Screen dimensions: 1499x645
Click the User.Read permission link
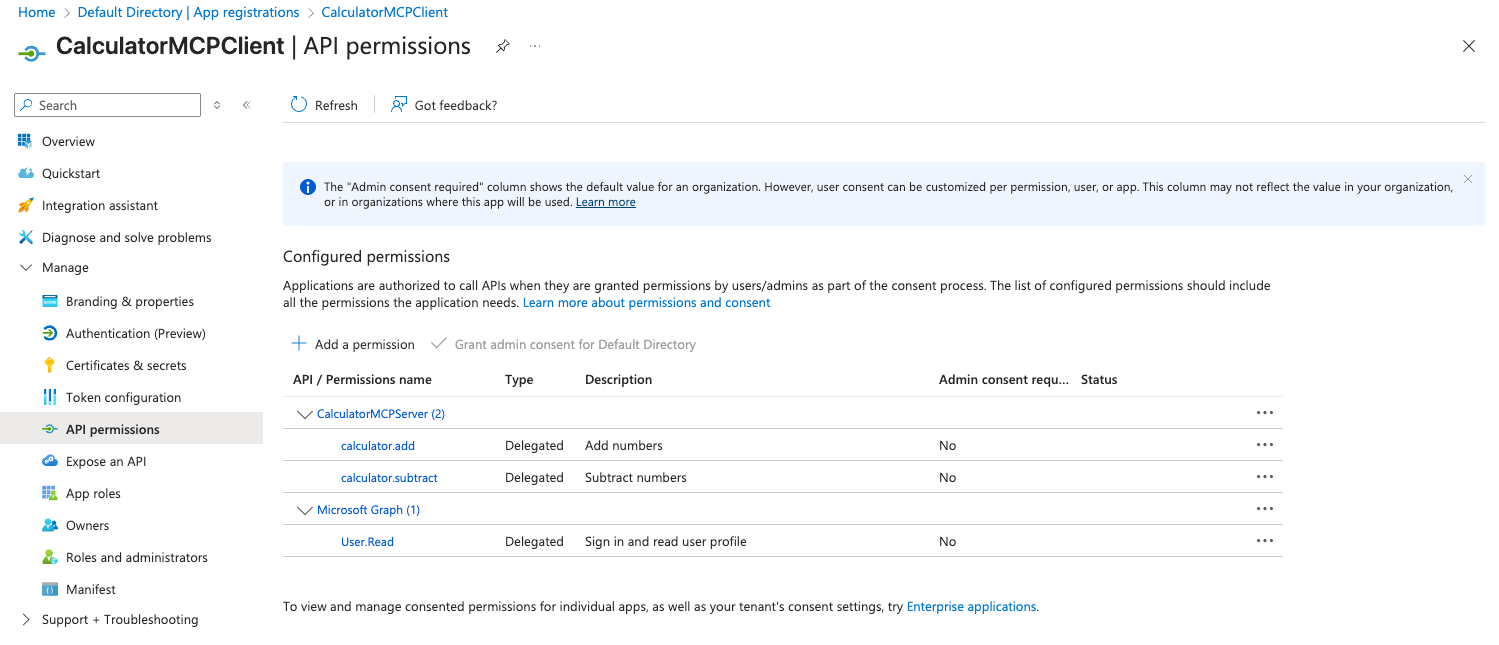pyautogui.click(x=367, y=541)
